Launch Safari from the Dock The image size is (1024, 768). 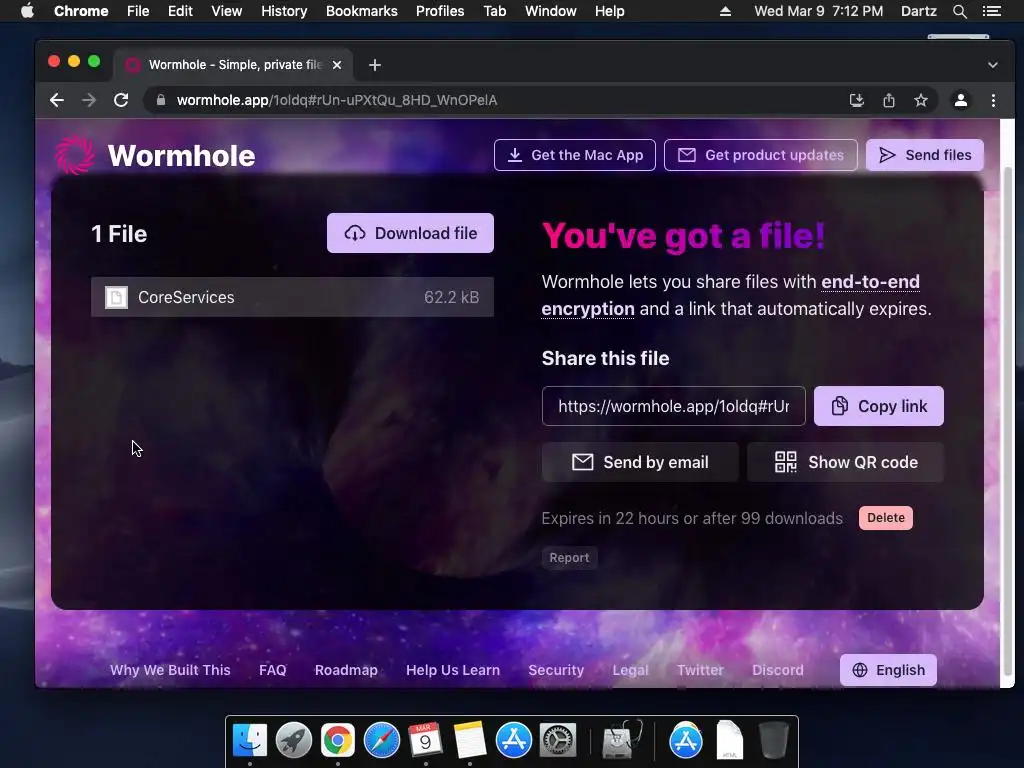(381, 741)
